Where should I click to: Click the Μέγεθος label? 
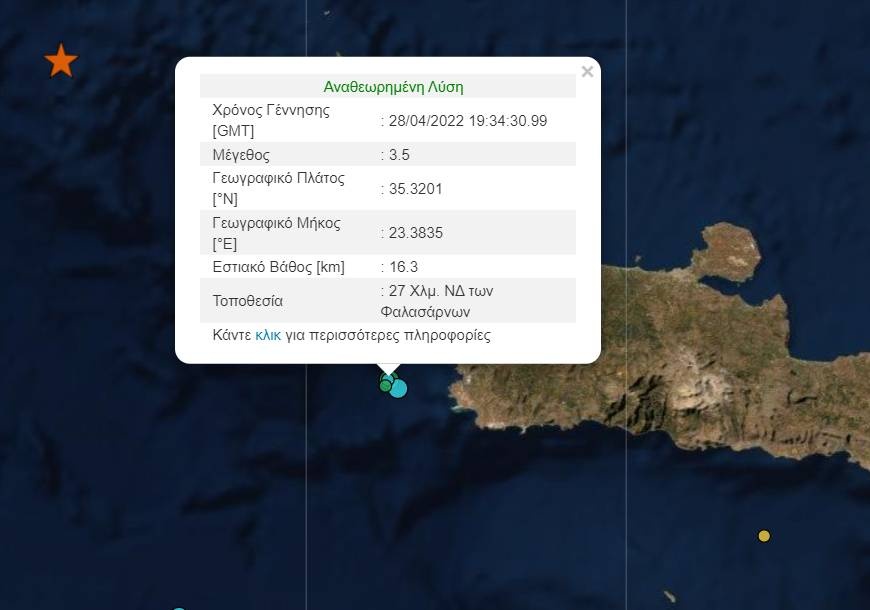pos(241,155)
